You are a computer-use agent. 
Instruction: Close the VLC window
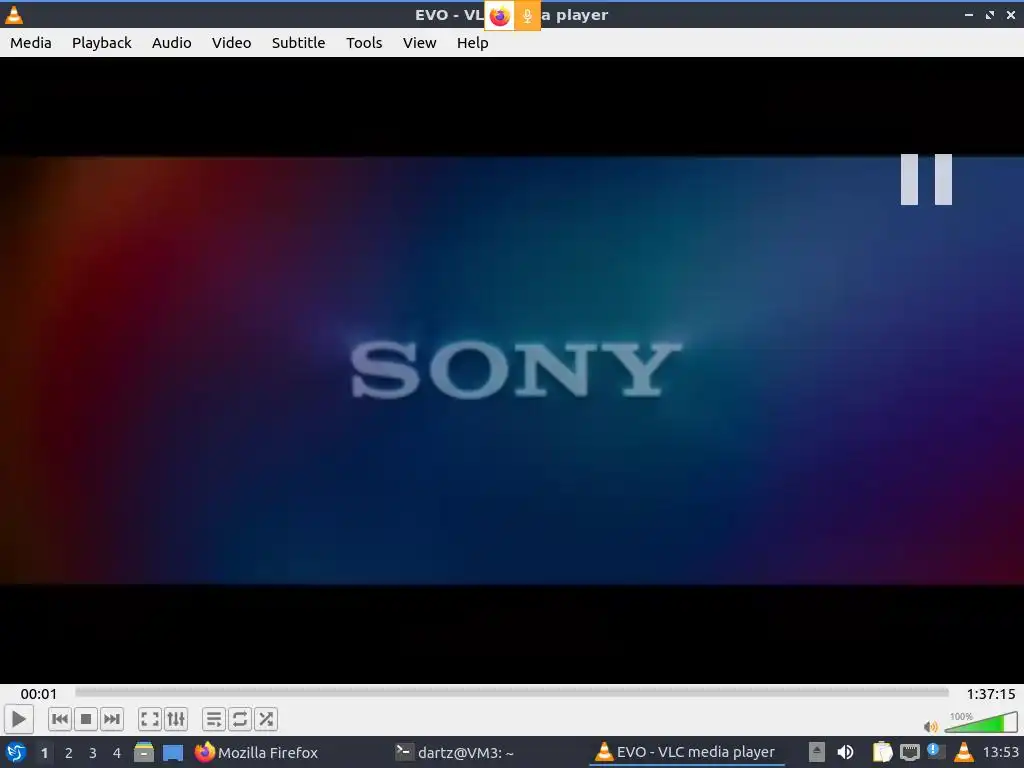(1011, 15)
